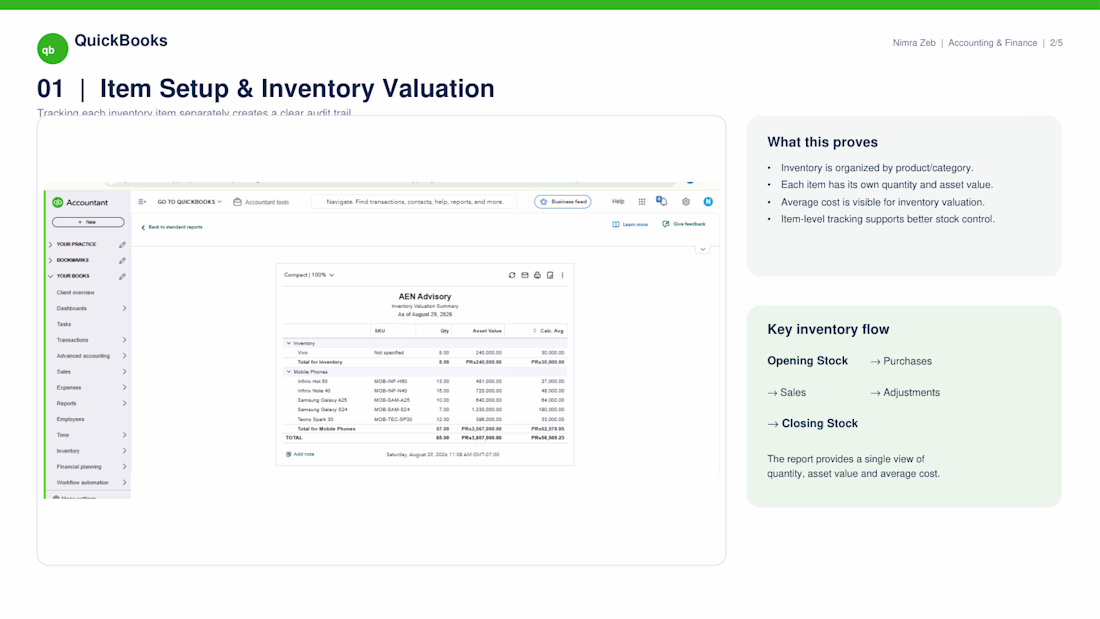The width and height of the screenshot is (1100, 619).
Task: Click the Vivo item row
Action: tap(425, 353)
